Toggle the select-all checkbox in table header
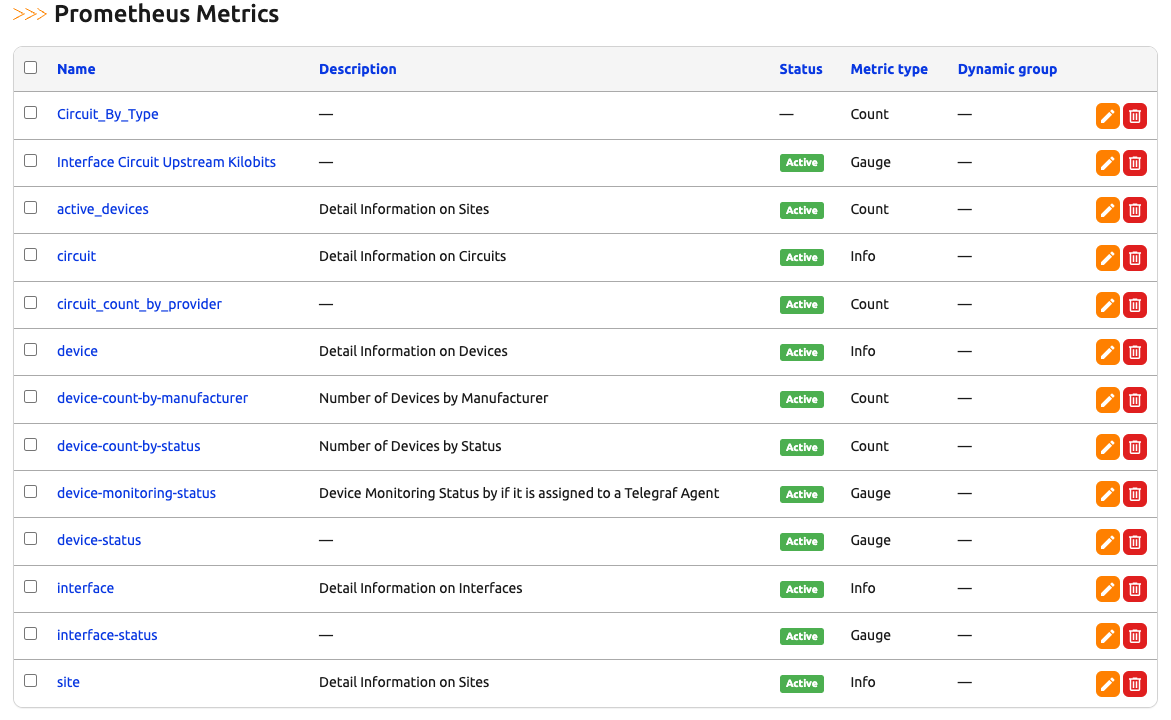Screen dimensions: 1171x720 click(31, 68)
